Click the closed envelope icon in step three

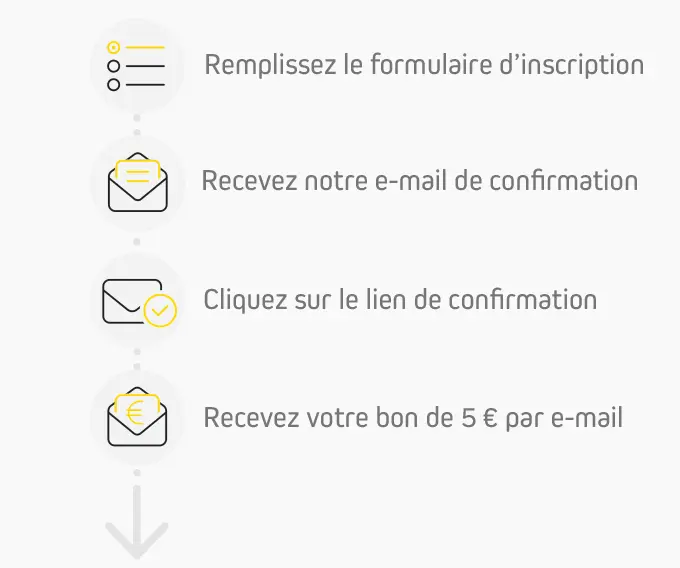(x=132, y=301)
